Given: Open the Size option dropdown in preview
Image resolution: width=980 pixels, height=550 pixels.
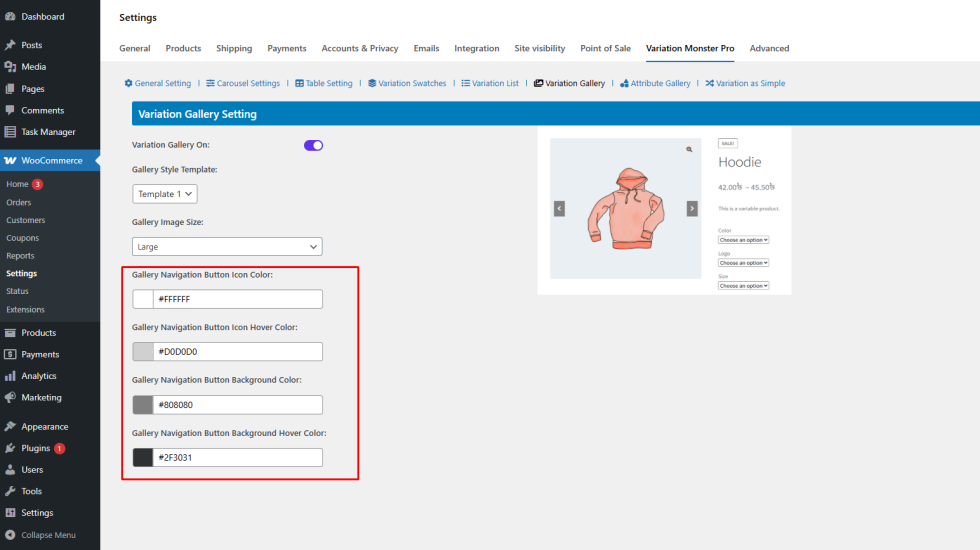Looking at the screenshot, I should point(743,286).
